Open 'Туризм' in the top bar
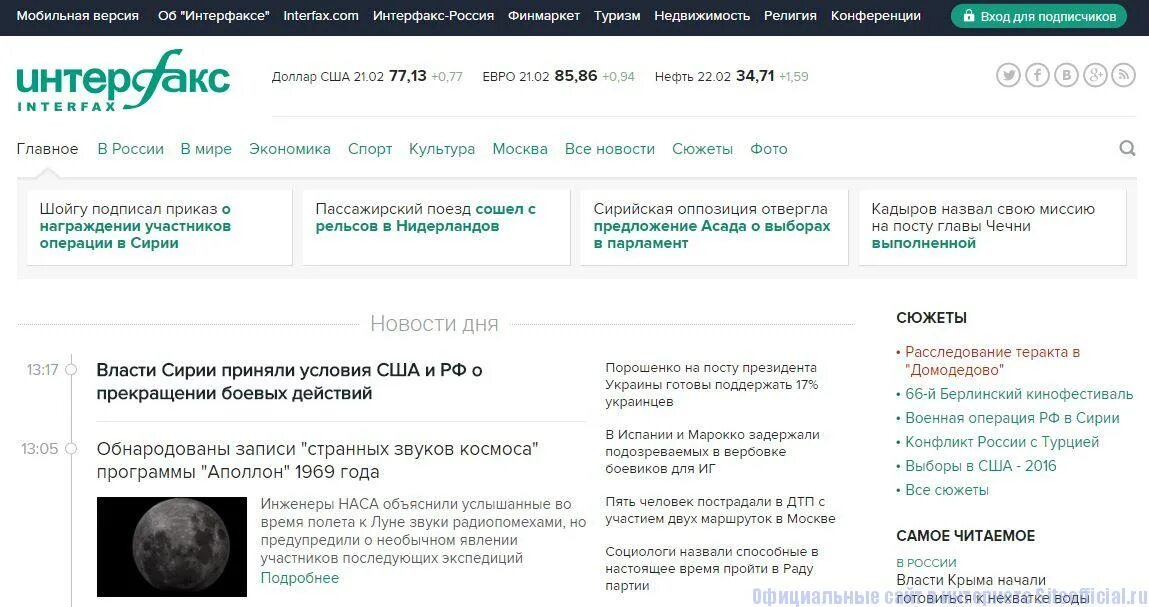 coord(617,15)
